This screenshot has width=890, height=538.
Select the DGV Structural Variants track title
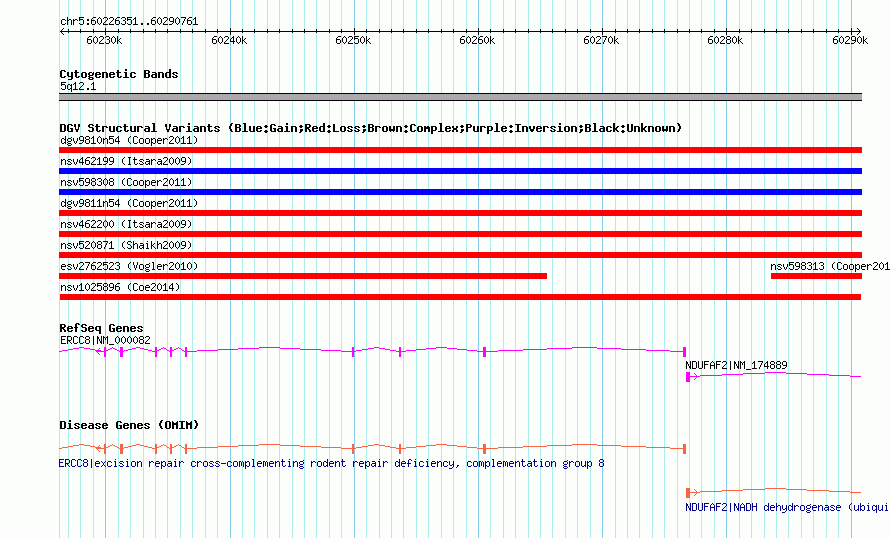click(371, 128)
